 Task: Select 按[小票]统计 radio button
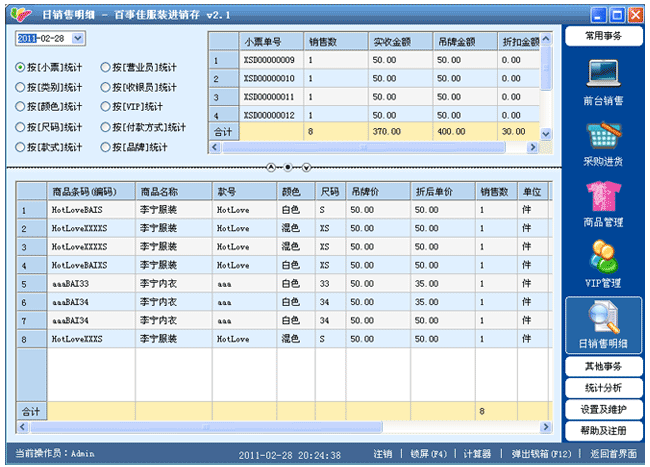(19, 68)
